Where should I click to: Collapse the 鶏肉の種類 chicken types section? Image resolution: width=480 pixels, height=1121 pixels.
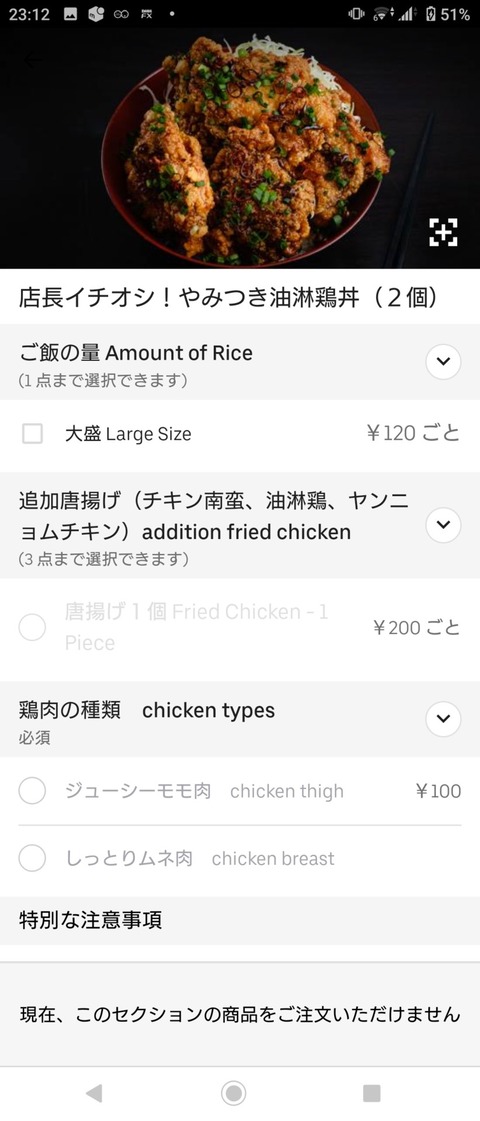(x=444, y=718)
